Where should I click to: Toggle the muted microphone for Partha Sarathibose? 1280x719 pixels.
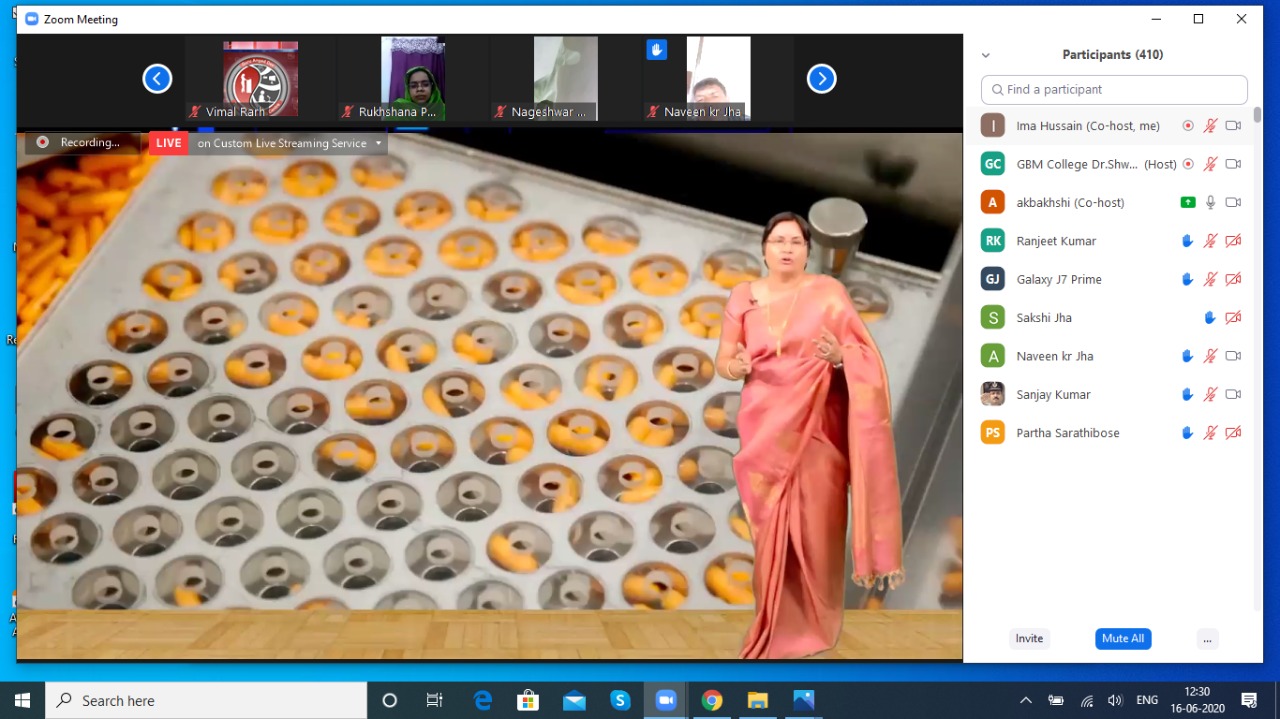1210,433
